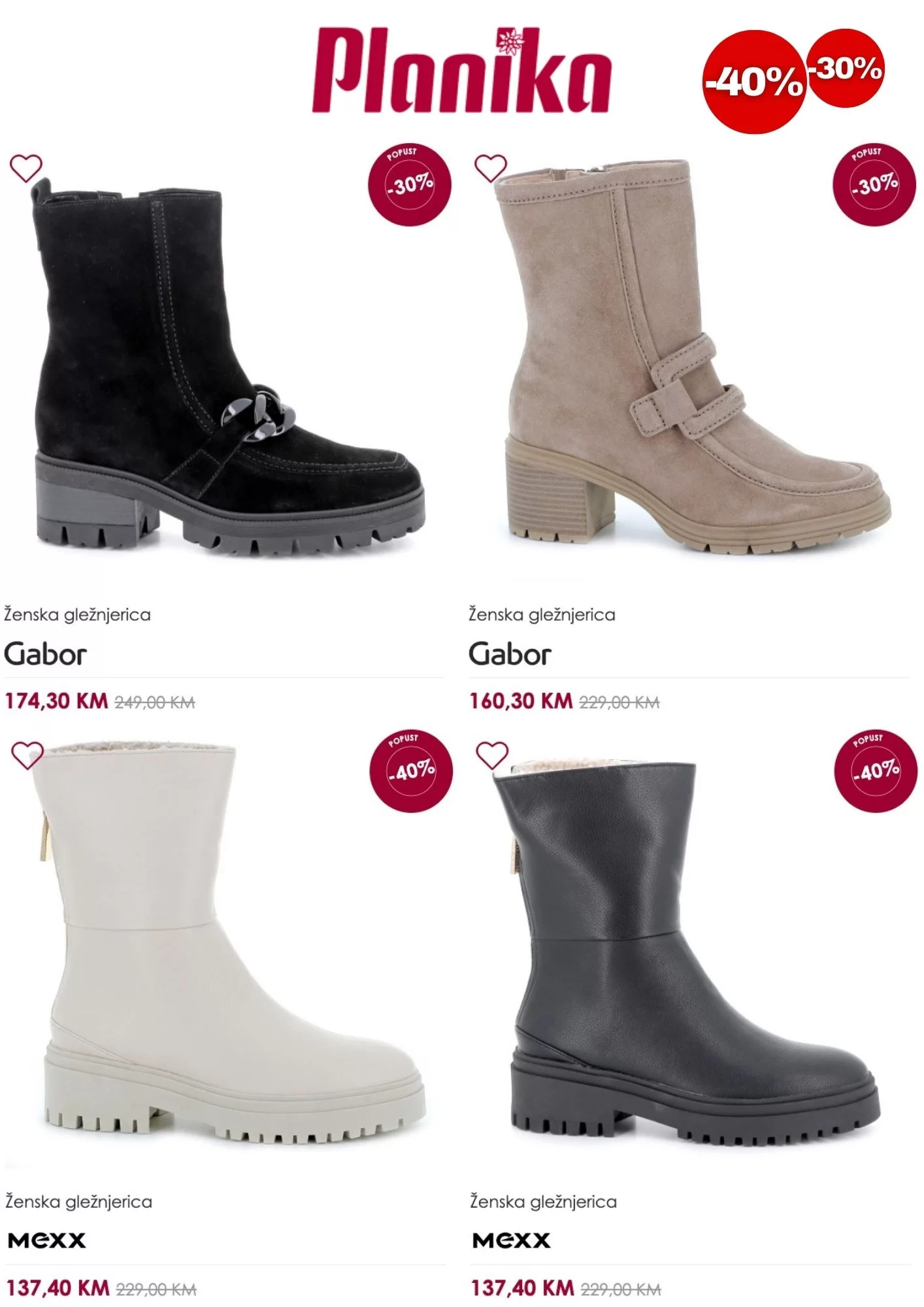Click the Popust -30% badge on black Gabor boot
The image size is (924, 1307).
[x=410, y=184]
